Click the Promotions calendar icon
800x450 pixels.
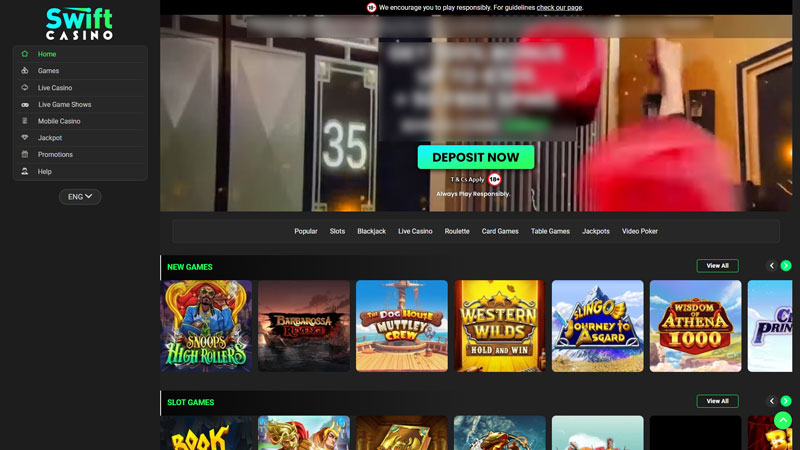point(24,154)
